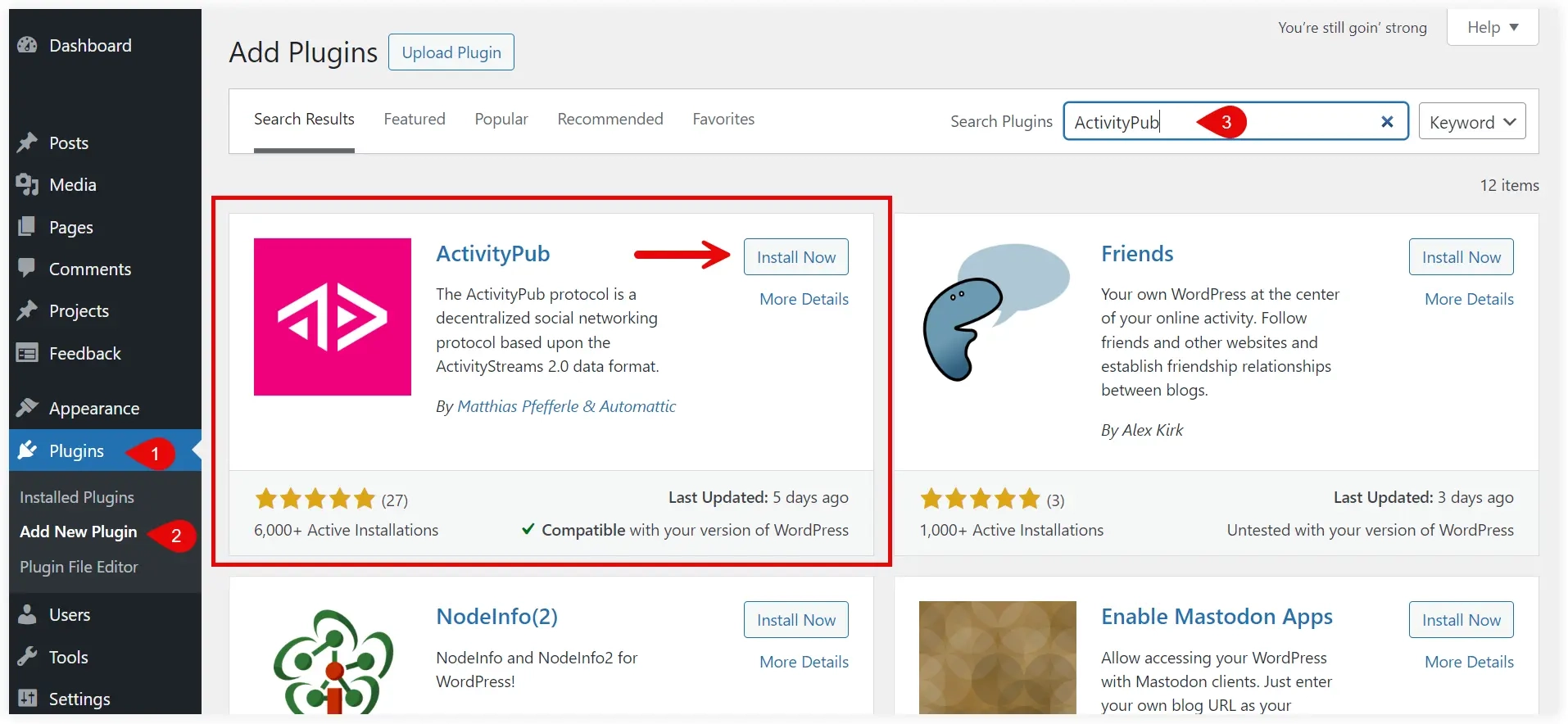Clear the ActivityPub search text
Image resolution: width=1568 pixels, height=724 pixels.
point(1387,122)
